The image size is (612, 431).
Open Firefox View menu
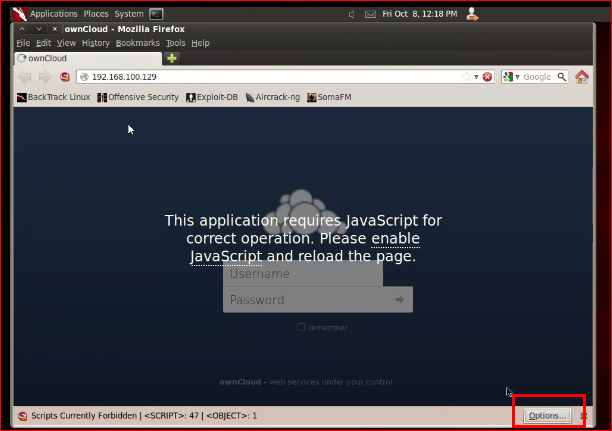click(66, 43)
